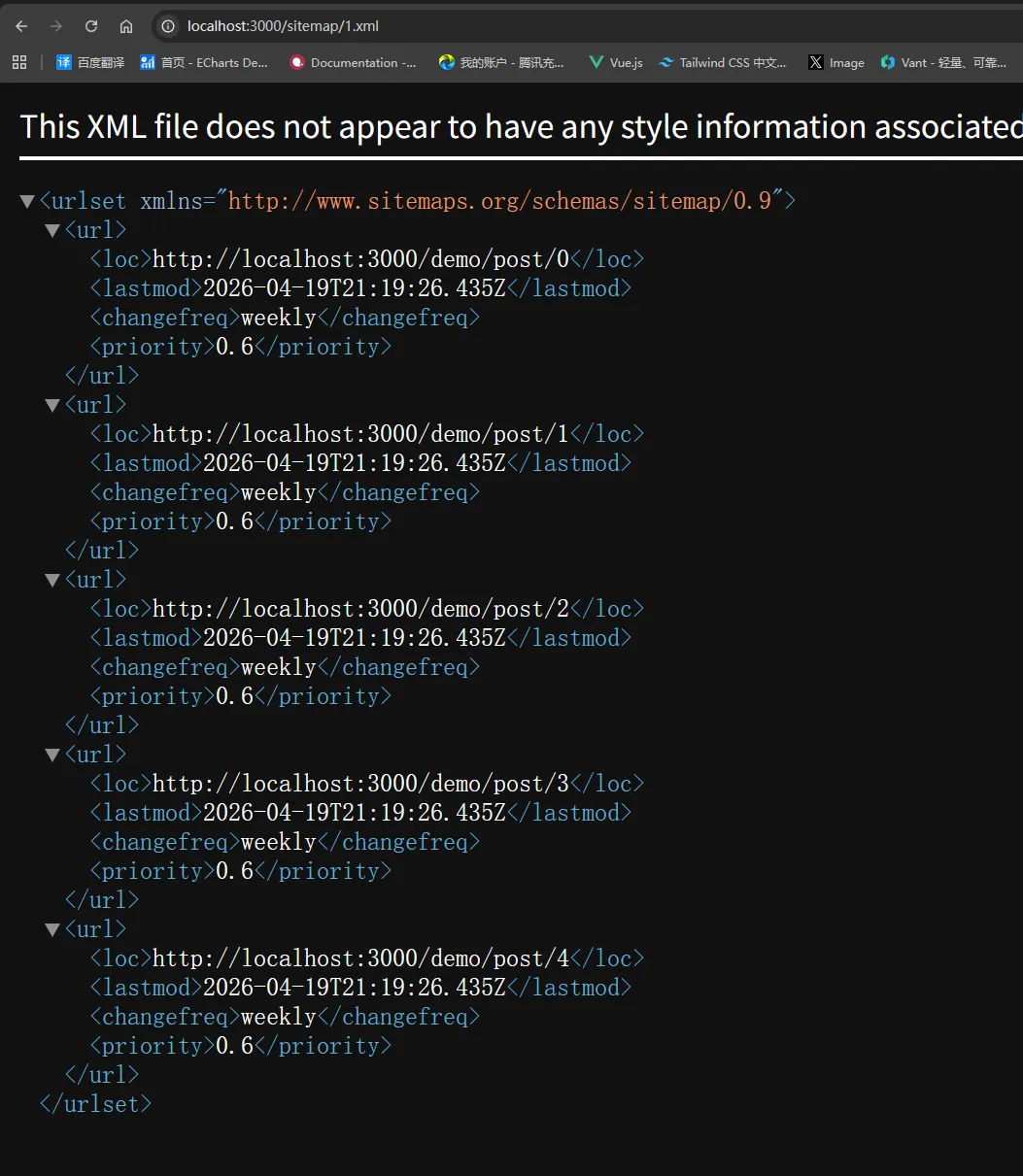This screenshot has width=1023, height=1176.
Task: Click priority 0.6 value under post/2
Action: tap(234, 696)
